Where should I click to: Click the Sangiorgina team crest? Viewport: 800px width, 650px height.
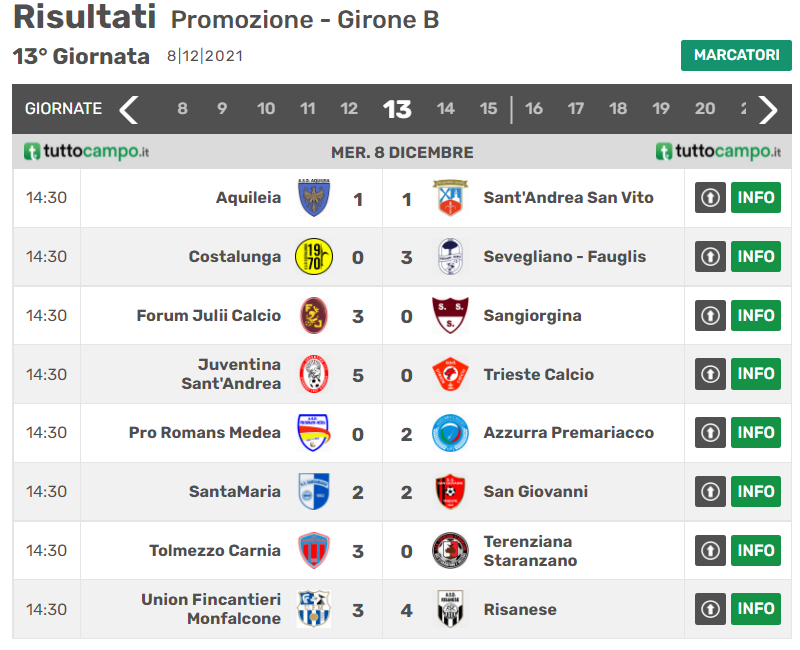tap(450, 316)
